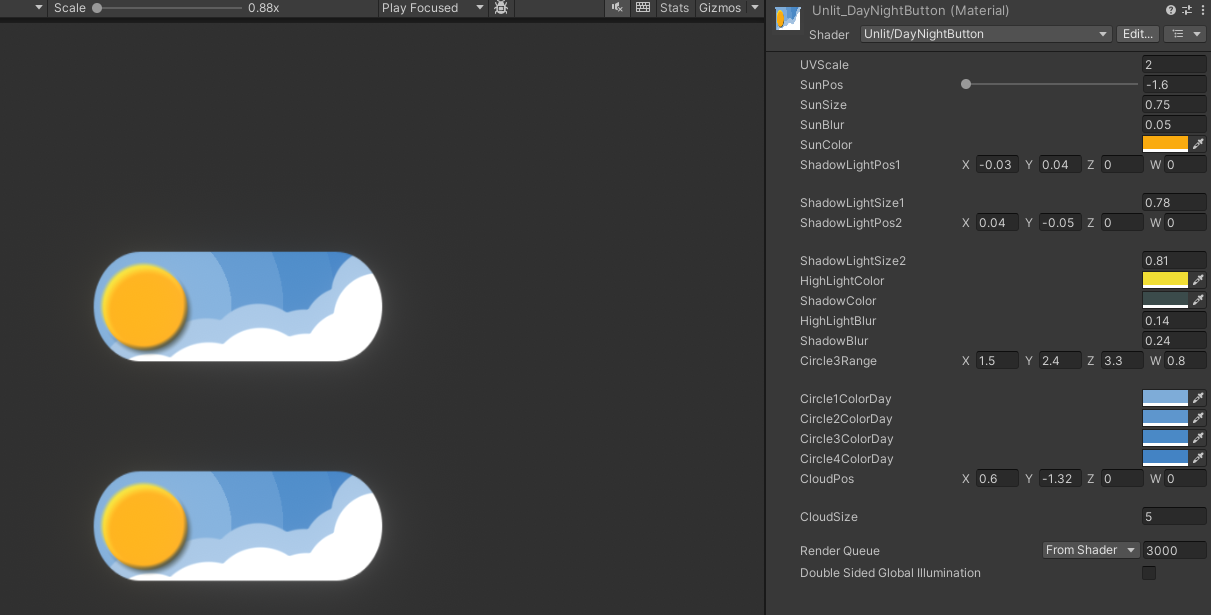Toggle the Game view frame debugger bug icon

point(501,8)
